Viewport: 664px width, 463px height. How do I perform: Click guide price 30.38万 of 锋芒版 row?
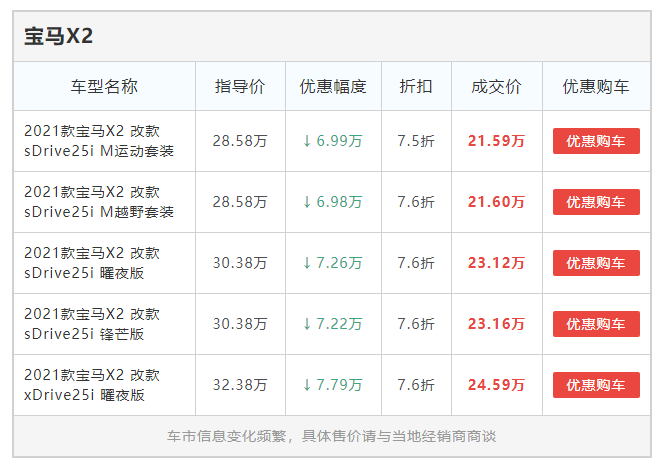coord(240,324)
